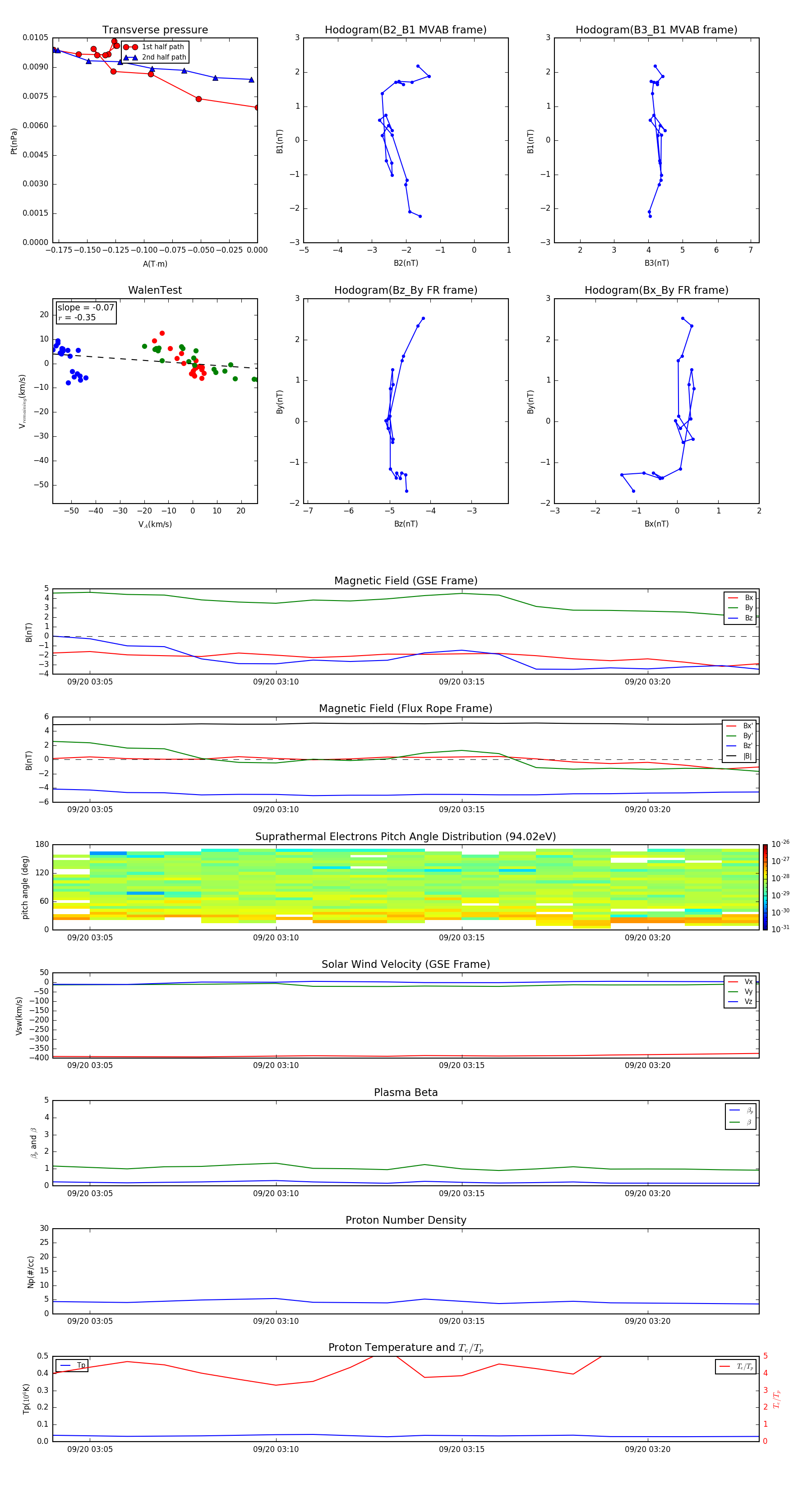Click the Solar Wind Velocity (GSE Frame) title
Screen dimensions: 812x1489
pyautogui.click(x=406, y=965)
